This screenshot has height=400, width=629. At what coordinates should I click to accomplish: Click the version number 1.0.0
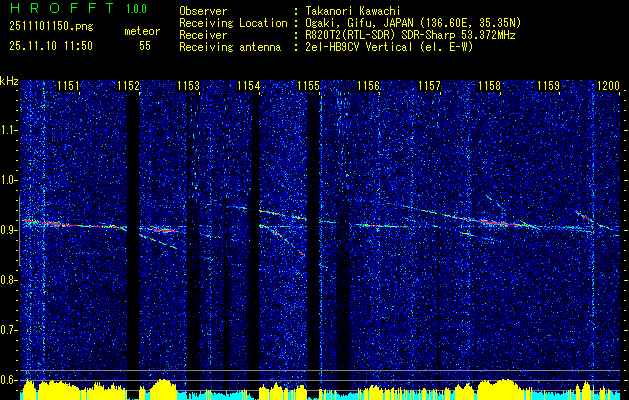coord(136,8)
